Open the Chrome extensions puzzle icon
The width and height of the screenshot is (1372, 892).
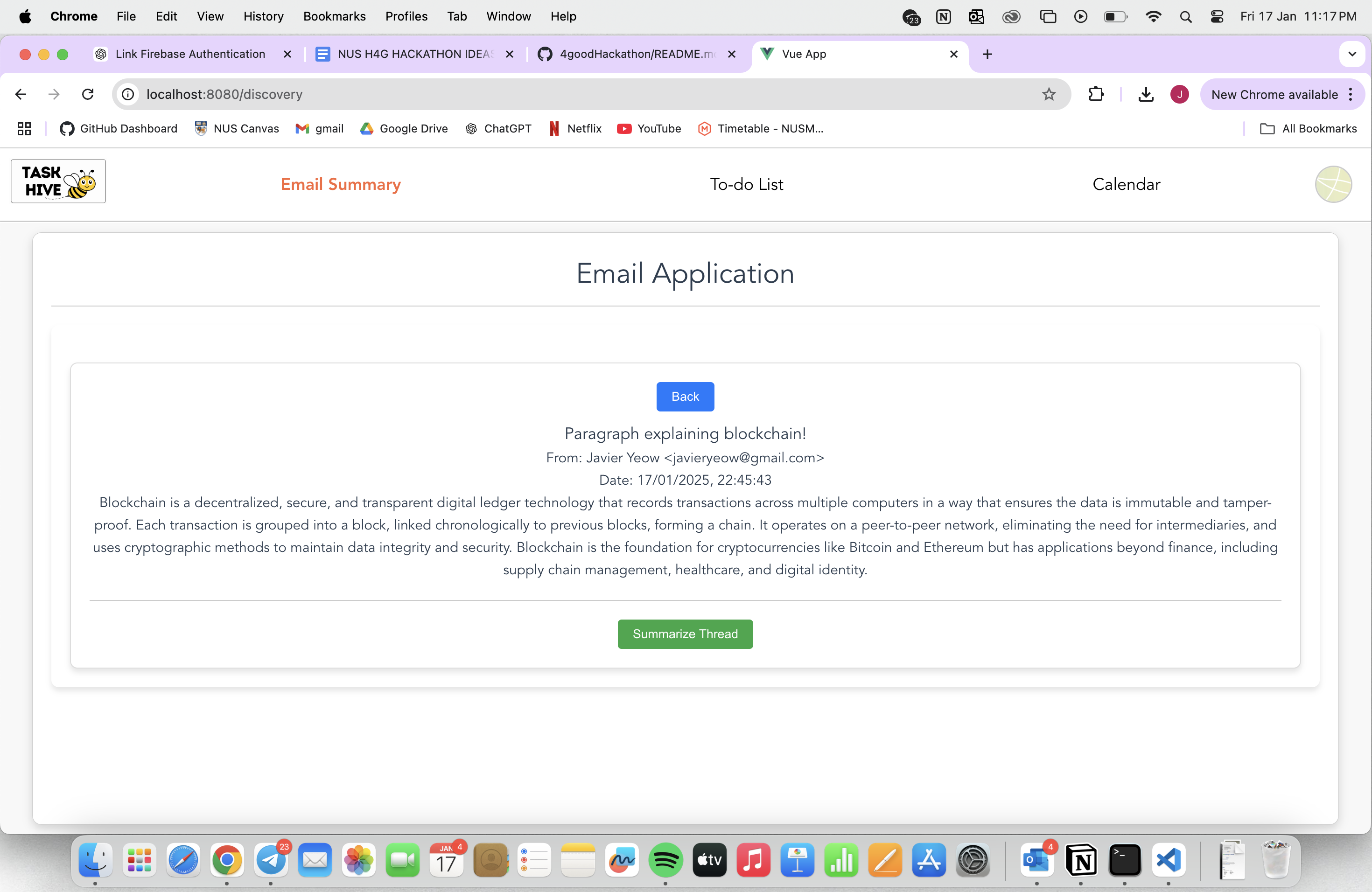coord(1095,94)
